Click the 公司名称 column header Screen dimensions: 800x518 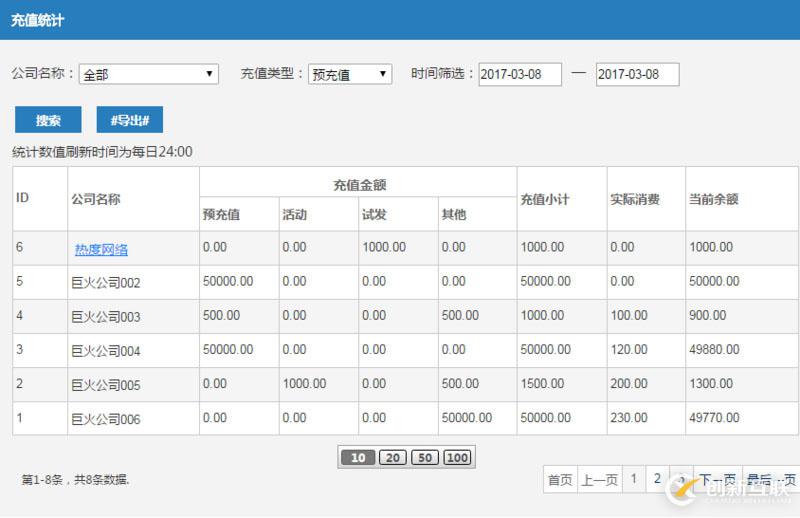pos(95,199)
